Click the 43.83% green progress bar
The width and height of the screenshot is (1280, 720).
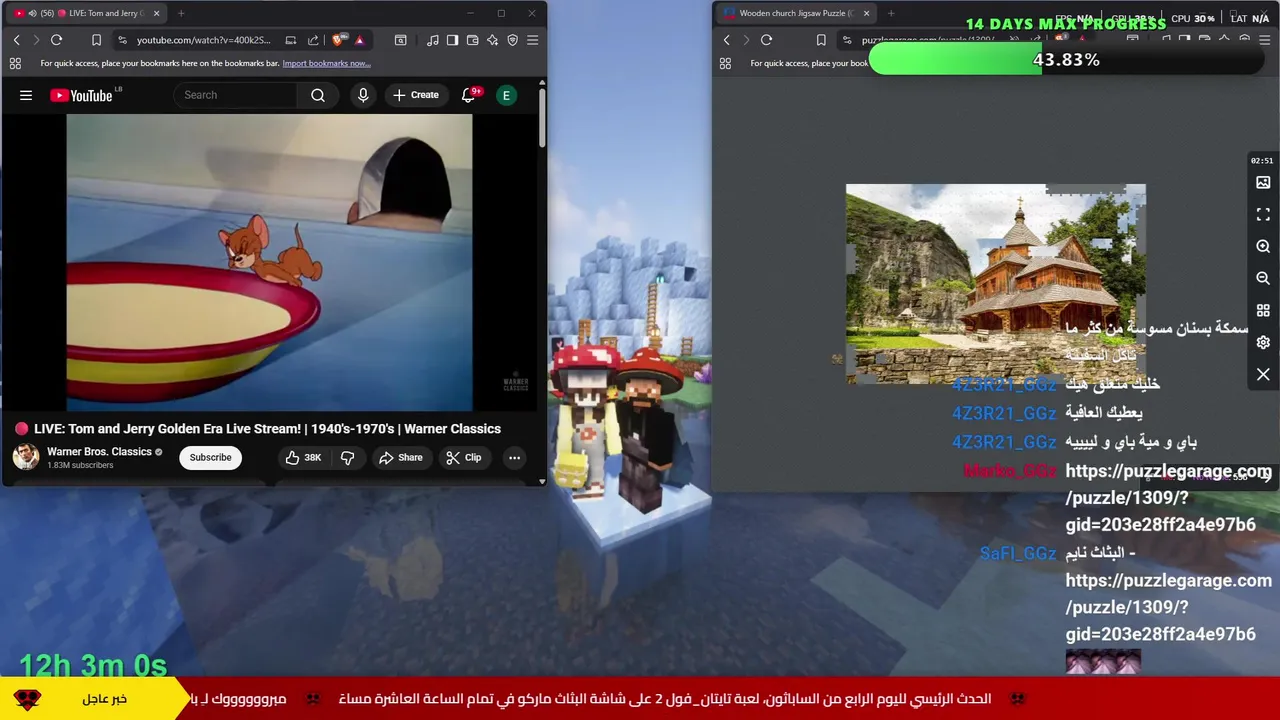[1066, 60]
